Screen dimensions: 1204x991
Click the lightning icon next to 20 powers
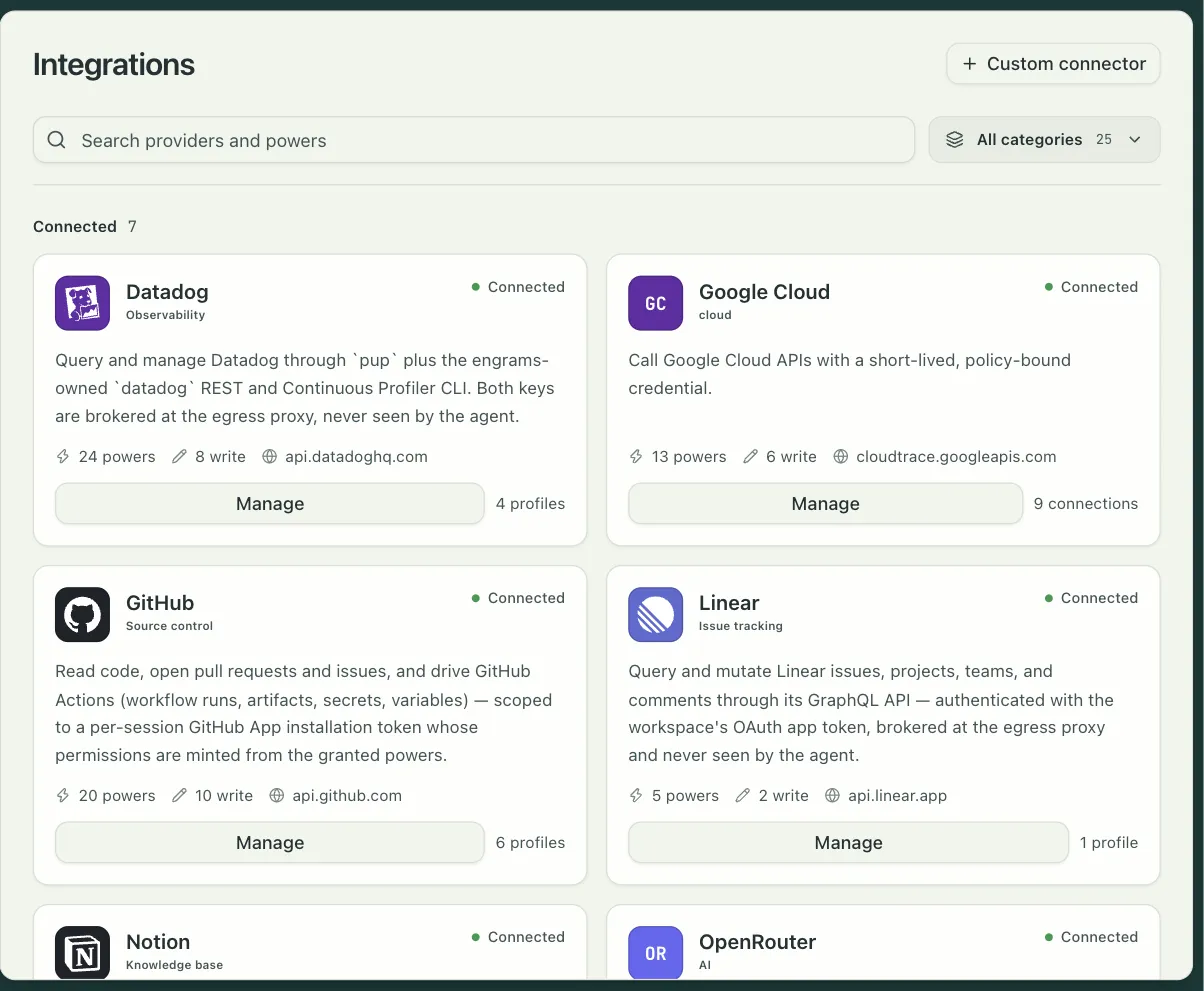tap(63, 796)
